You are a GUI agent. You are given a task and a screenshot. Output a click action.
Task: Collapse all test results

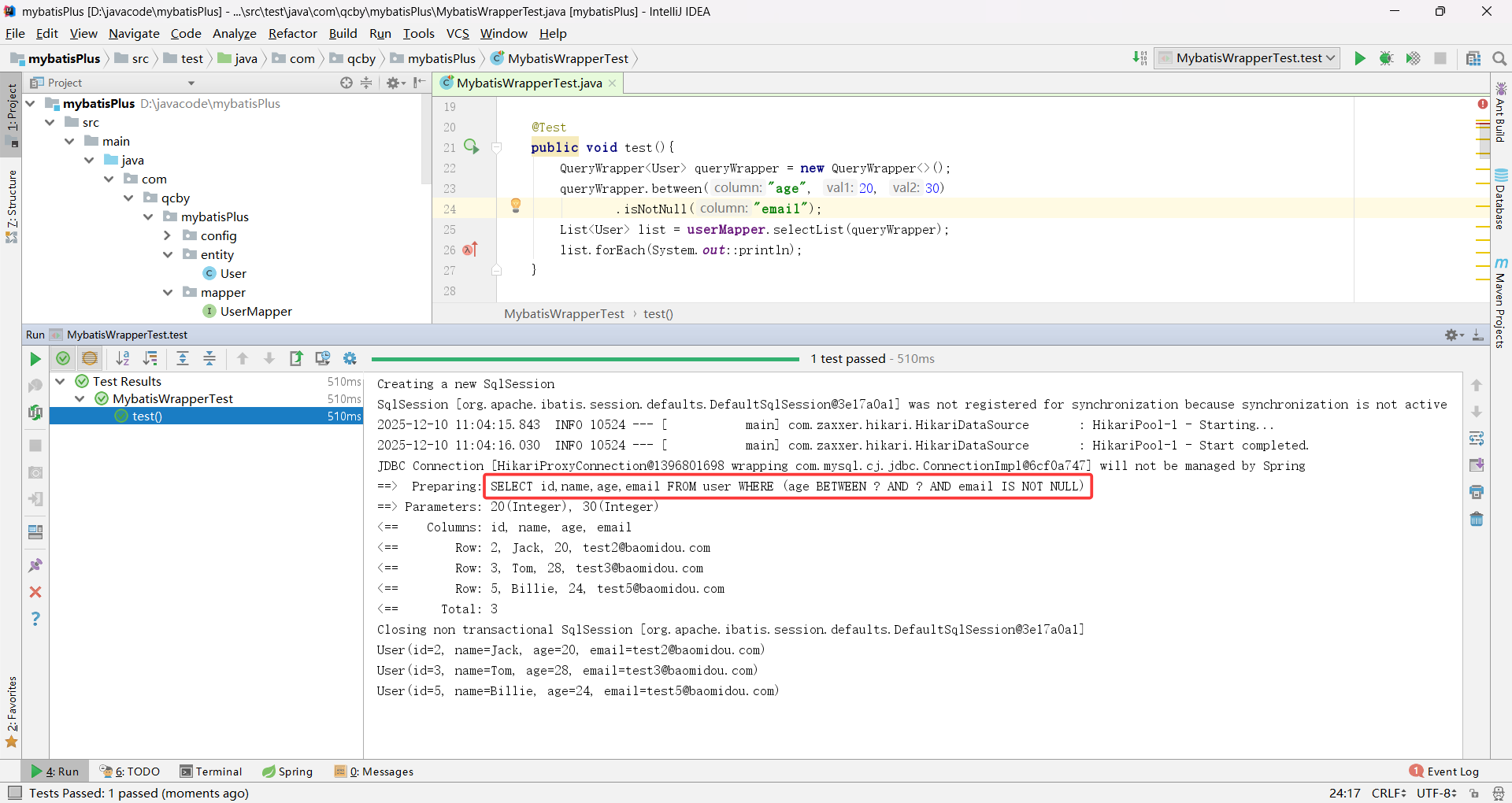(x=209, y=359)
